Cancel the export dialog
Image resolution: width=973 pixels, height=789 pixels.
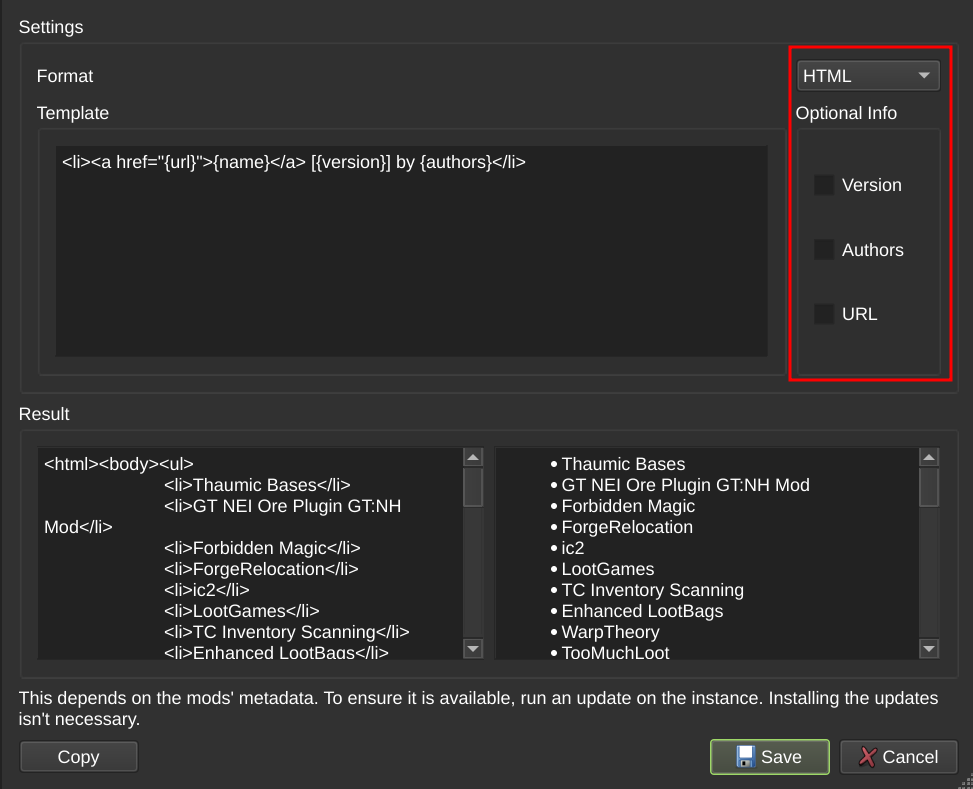coord(898,757)
